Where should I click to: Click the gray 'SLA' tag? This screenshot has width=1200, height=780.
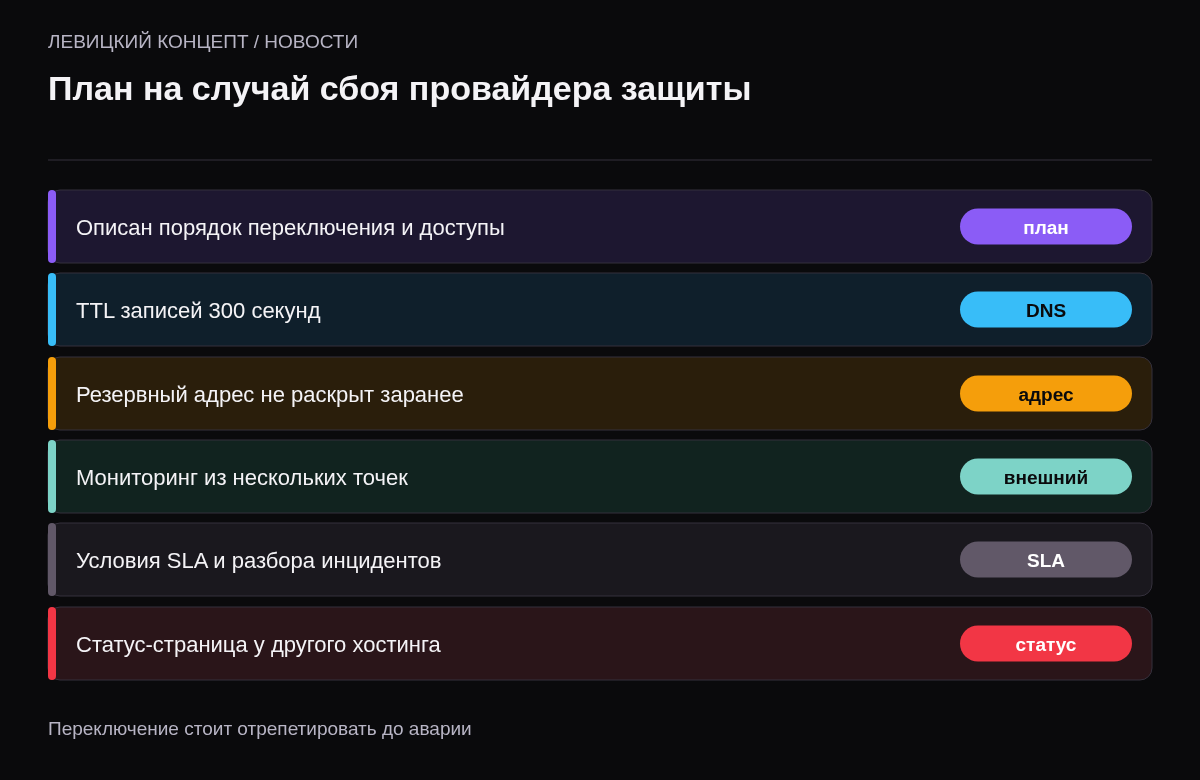(1046, 560)
